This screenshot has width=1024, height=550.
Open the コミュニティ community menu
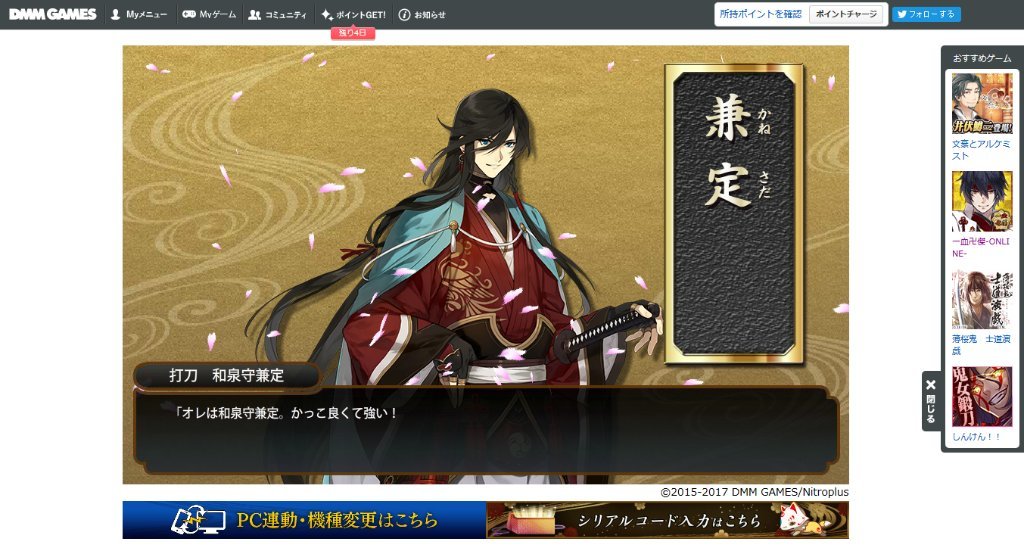tap(278, 14)
